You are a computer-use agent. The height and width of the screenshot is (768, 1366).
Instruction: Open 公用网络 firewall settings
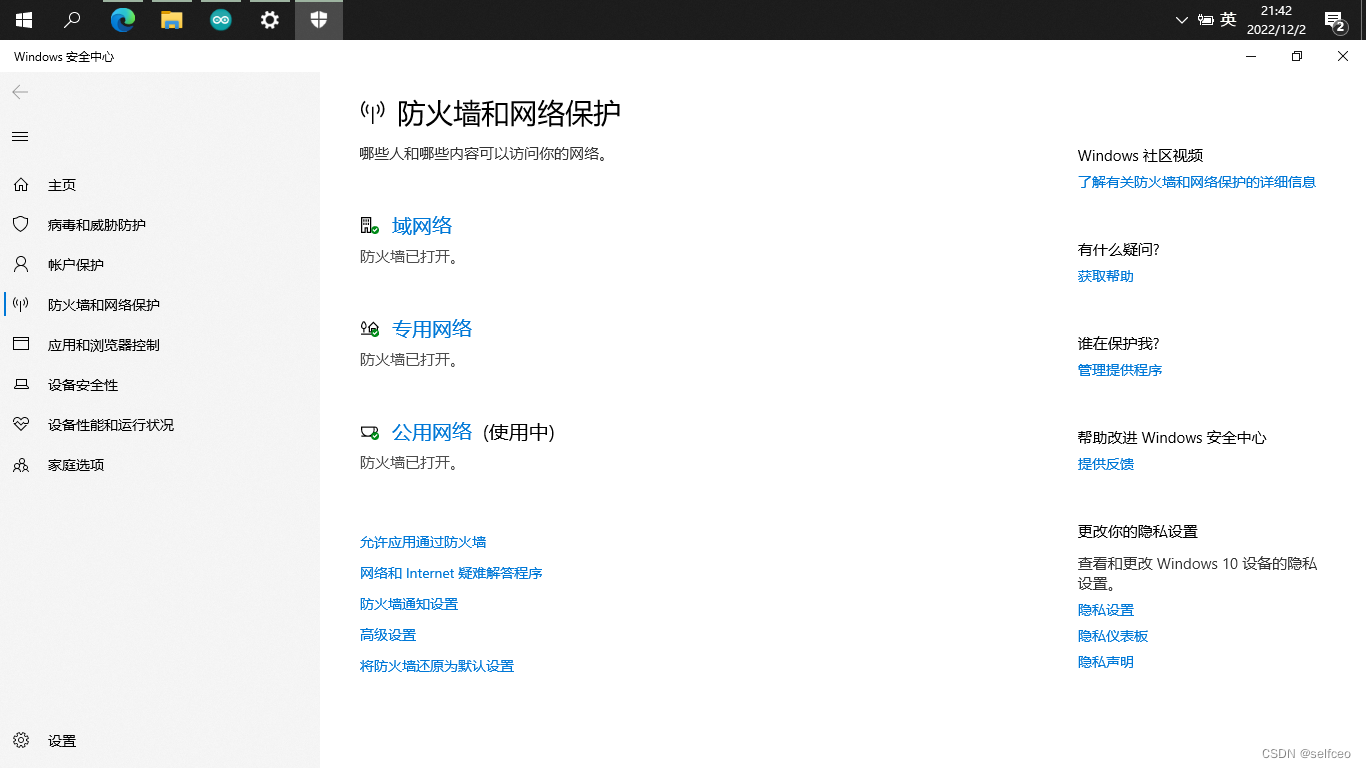[432, 432]
